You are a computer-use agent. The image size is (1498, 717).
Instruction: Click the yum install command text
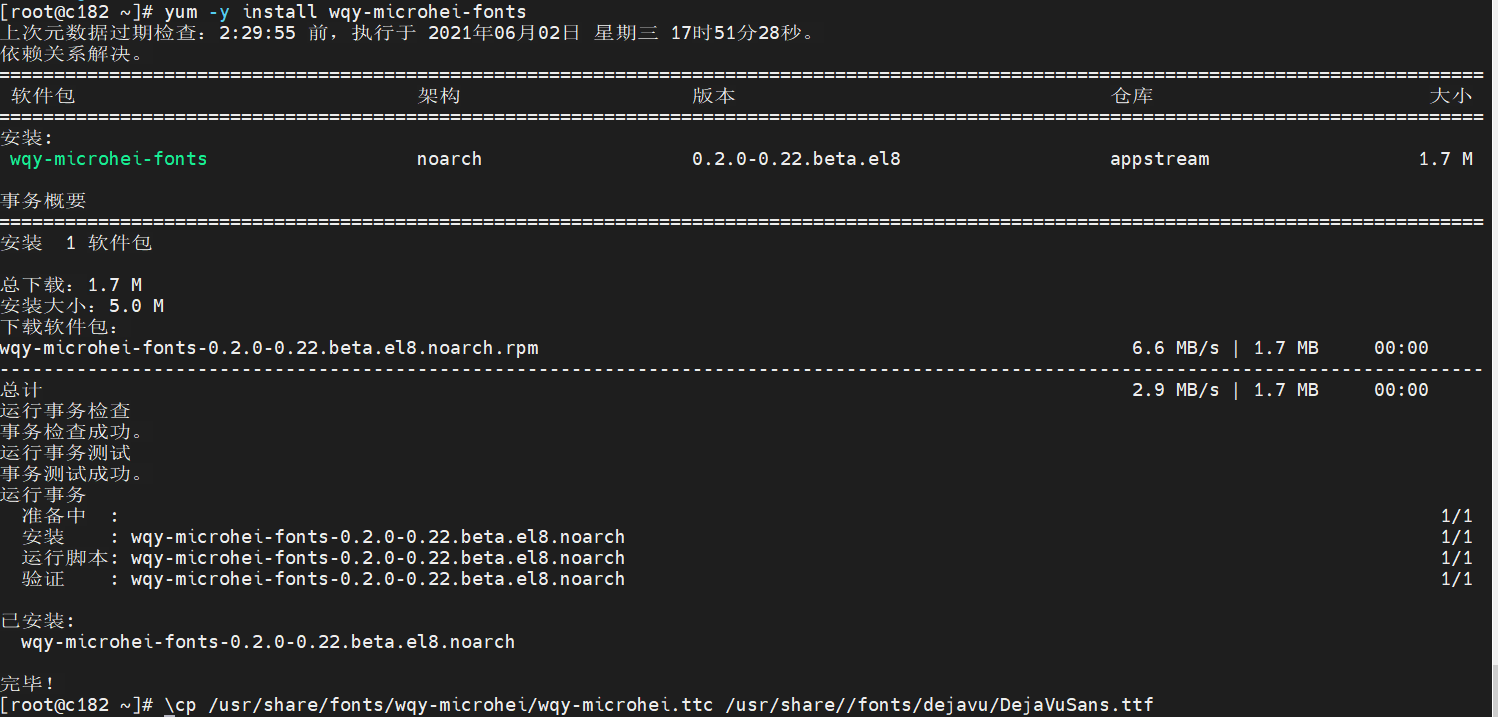tap(345, 11)
